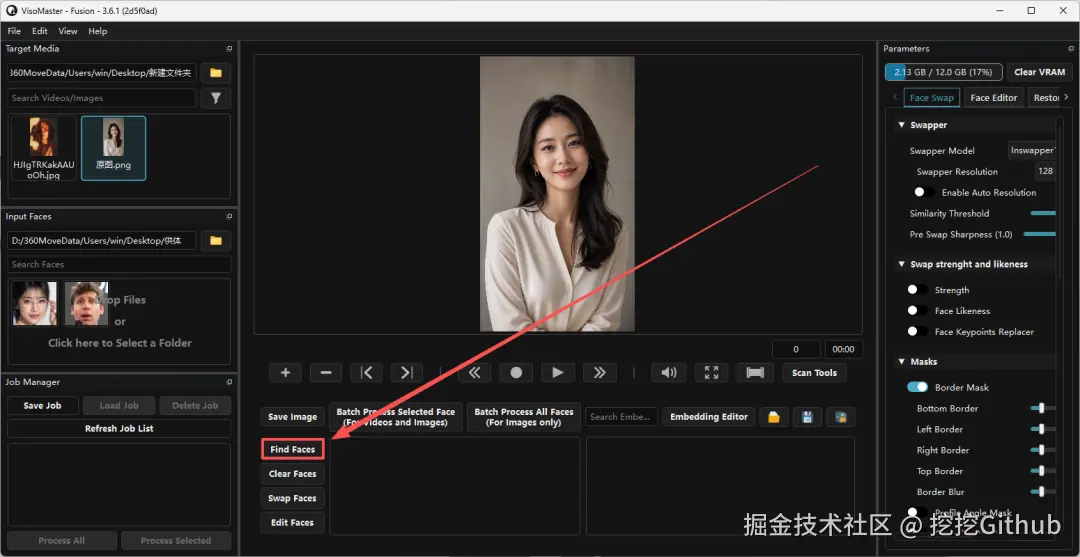Switch to the Face Editor tab

point(993,98)
